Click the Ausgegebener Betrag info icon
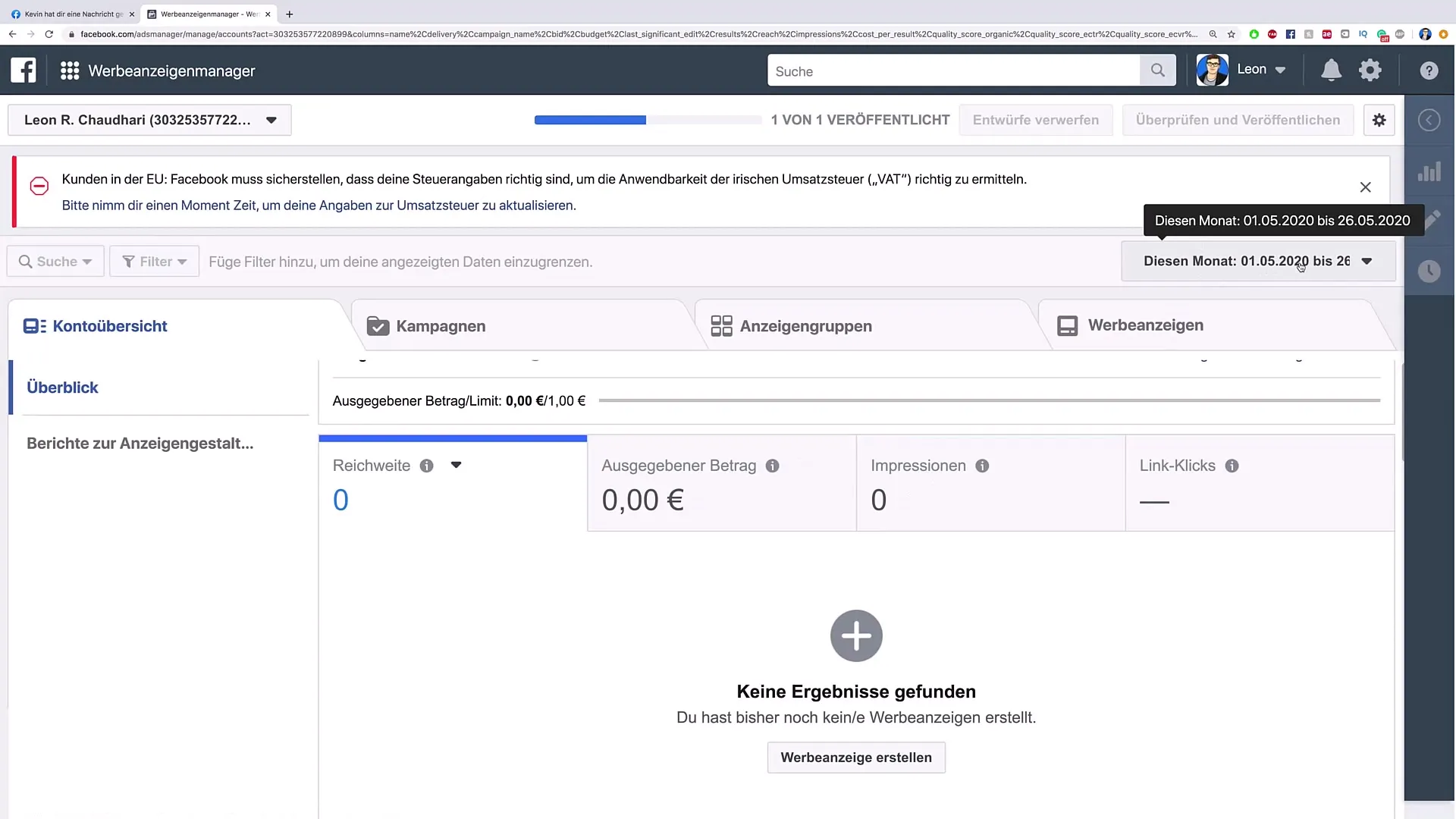 tap(772, 466)
